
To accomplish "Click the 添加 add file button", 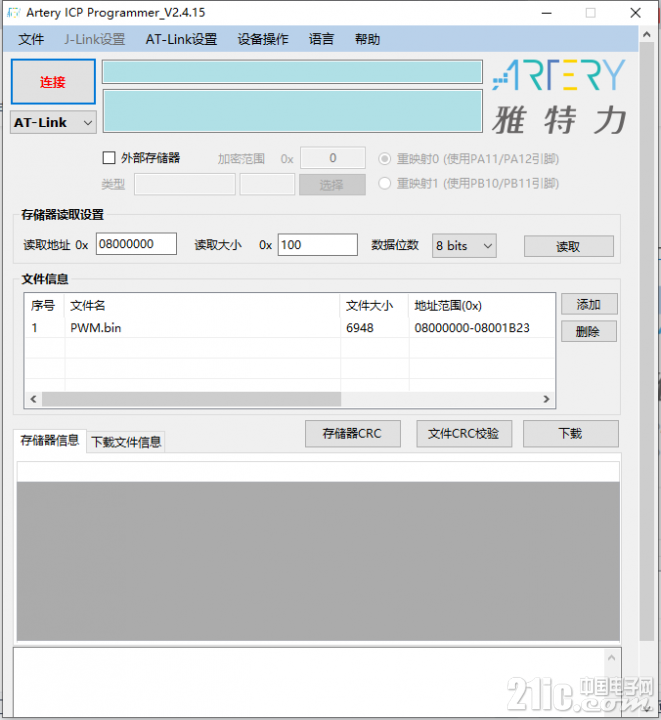I will pos(589,304).
